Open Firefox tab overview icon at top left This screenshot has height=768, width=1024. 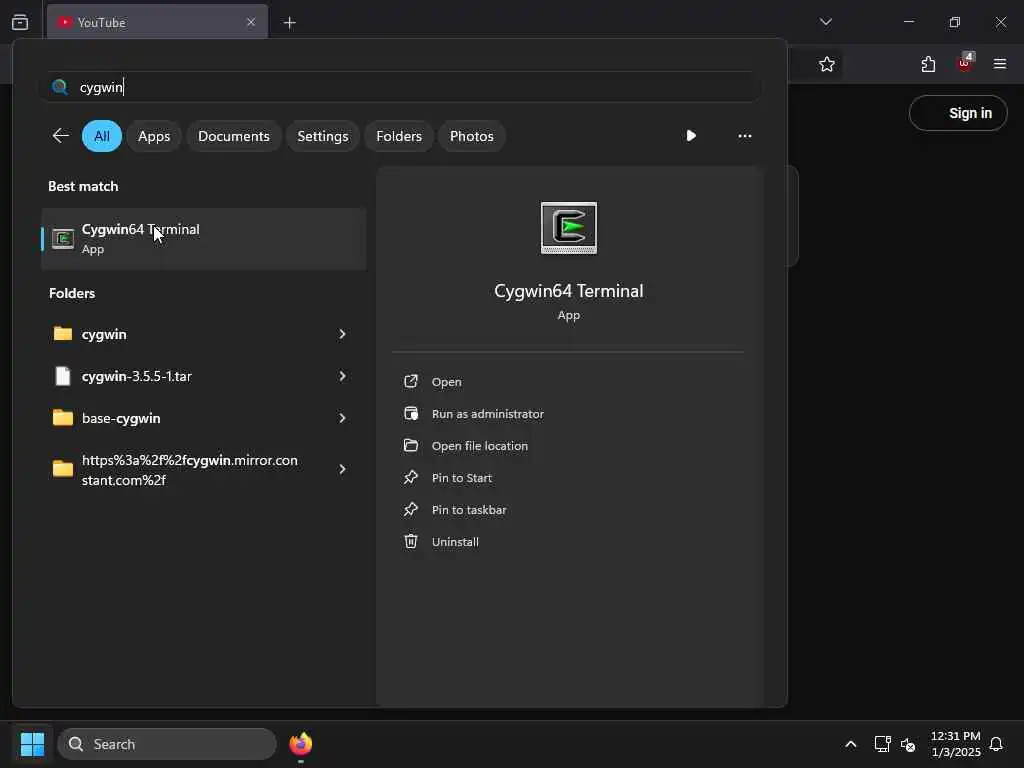tap(20, 22)
